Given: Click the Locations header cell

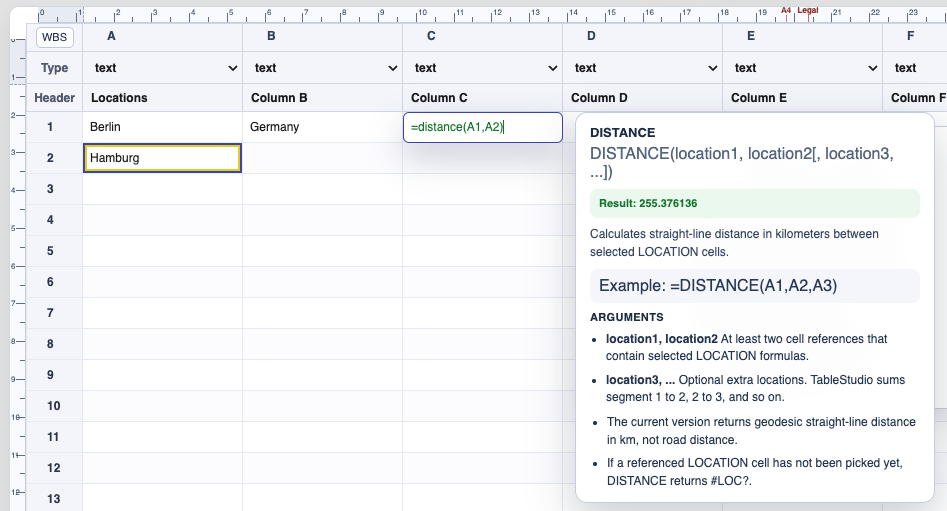Looking at the screenshot, I should (x=162, y=98).
